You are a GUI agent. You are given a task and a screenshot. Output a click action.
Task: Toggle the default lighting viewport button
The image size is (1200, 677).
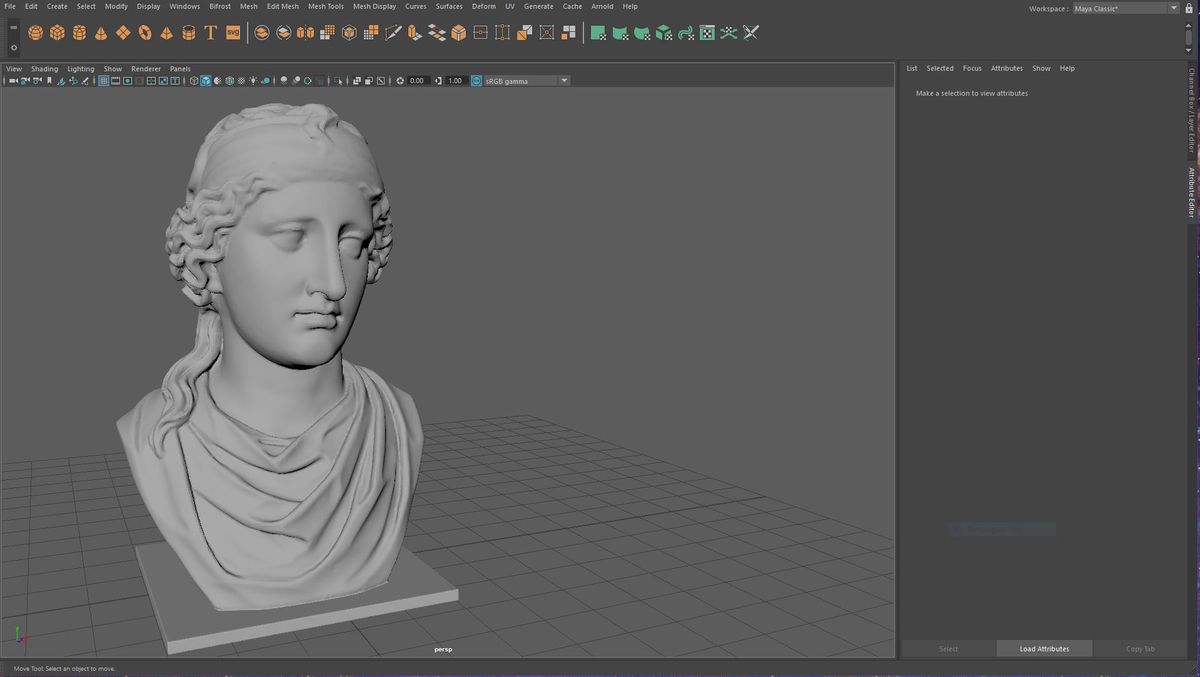(x=253, y=80)
